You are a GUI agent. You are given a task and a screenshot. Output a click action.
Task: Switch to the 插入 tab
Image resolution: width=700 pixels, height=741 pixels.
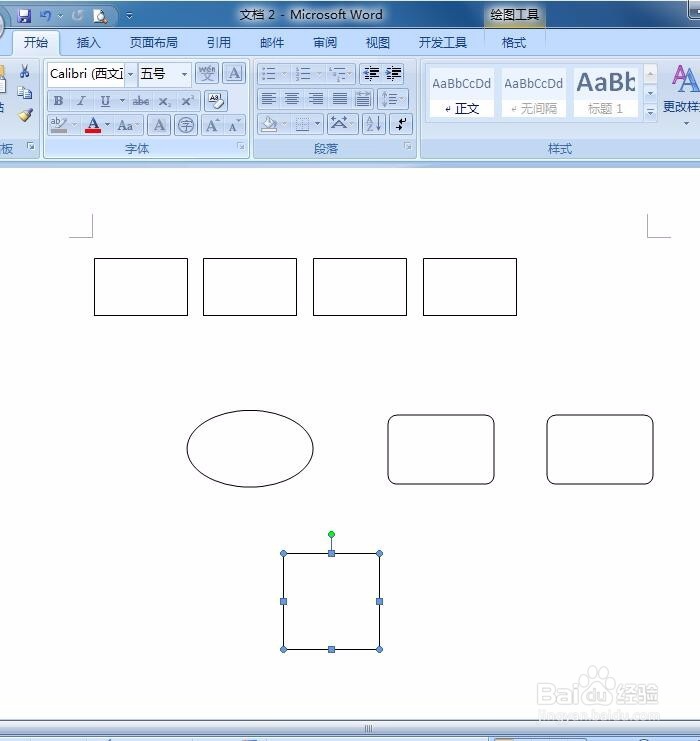click(x=88, y=43)
